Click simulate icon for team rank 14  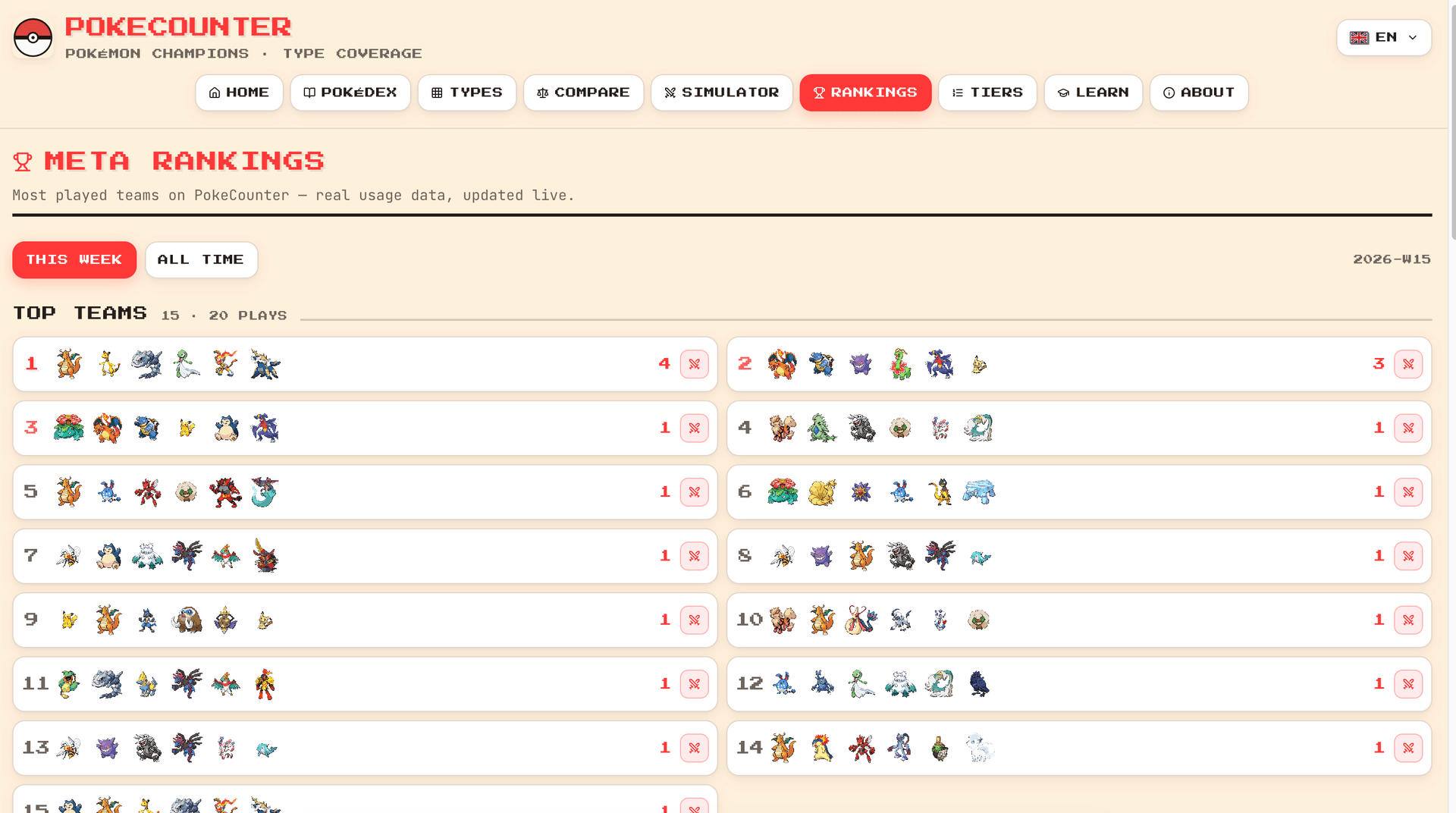tap(1408, 748)
